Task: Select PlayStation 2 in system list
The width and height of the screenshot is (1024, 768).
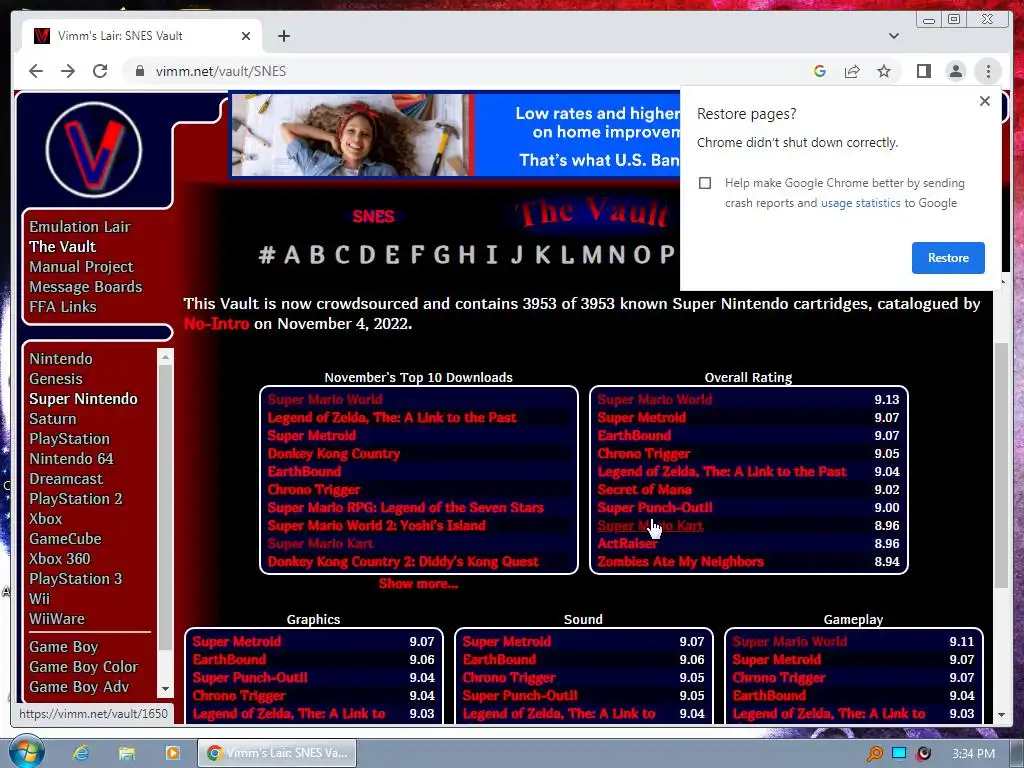Action: click(x=76, y=498)
